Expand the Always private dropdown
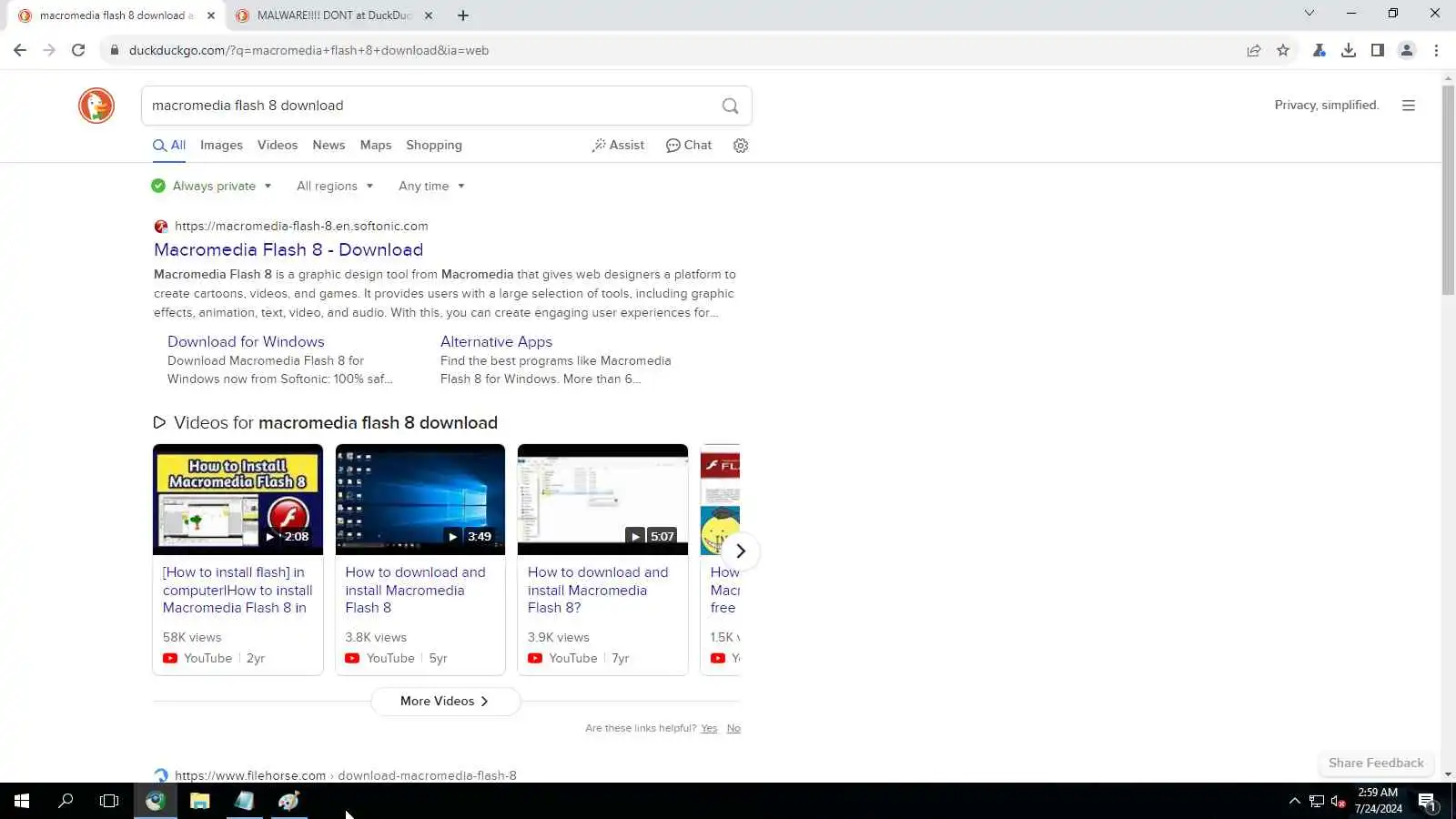This screenshot has height=819, width=1456. (x=211, y=186)
